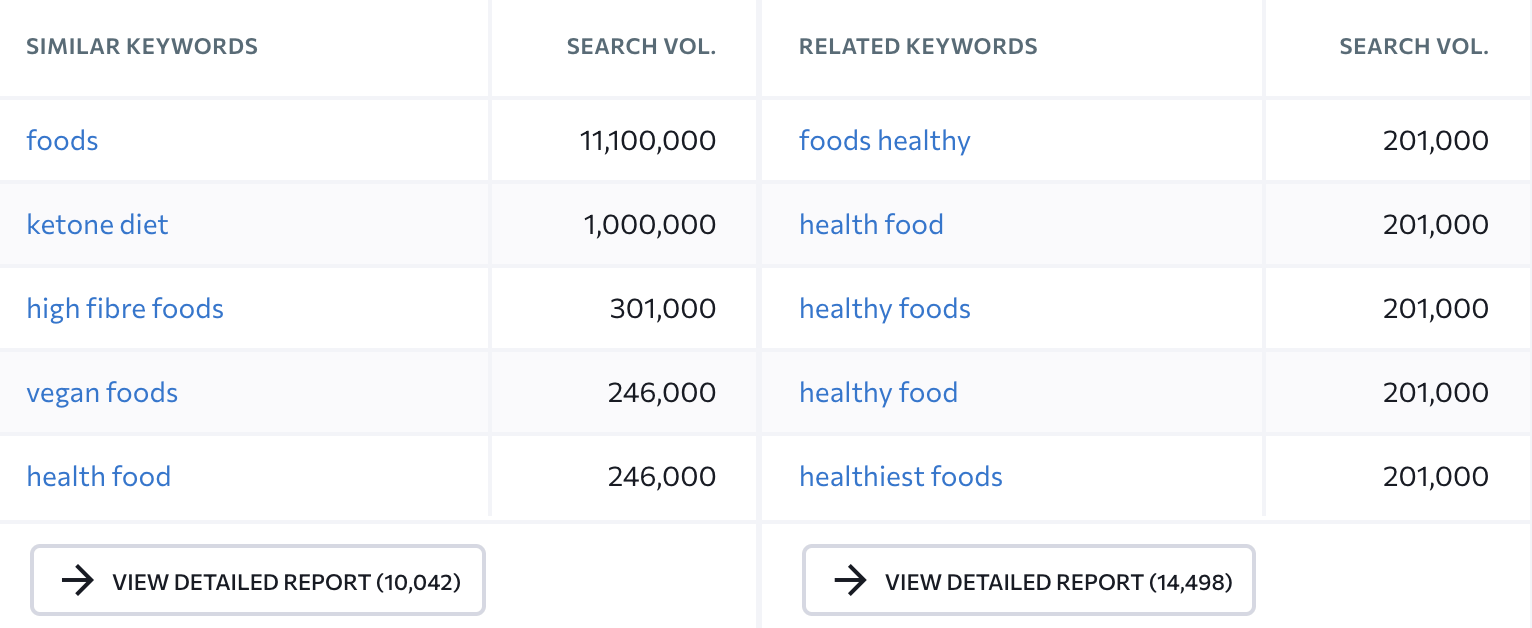The width and height of the screenshot is (1532, 628).
Task: Click Search Vol. header beside Similar Keywords
Action: 641,46
